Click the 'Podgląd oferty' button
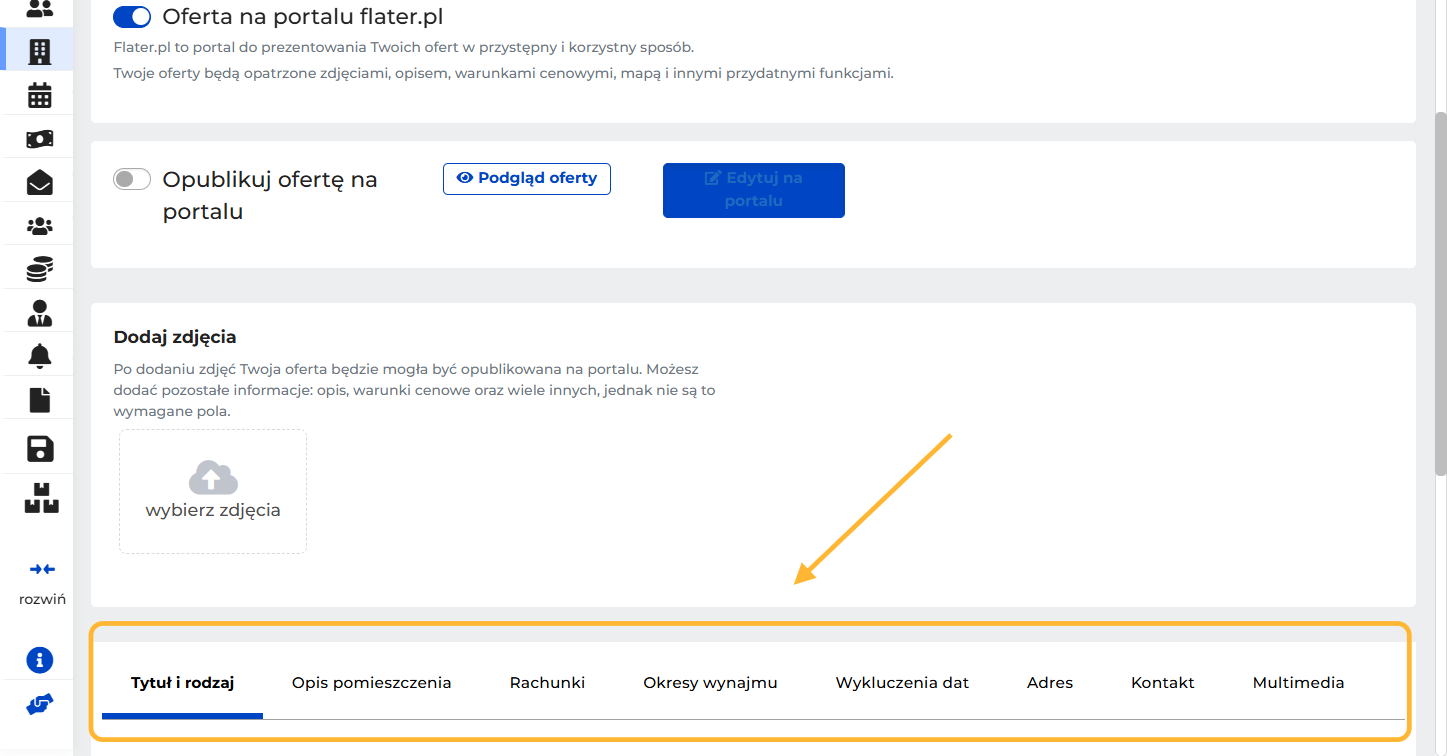1447x756 pixels. [x=527, y=179]
